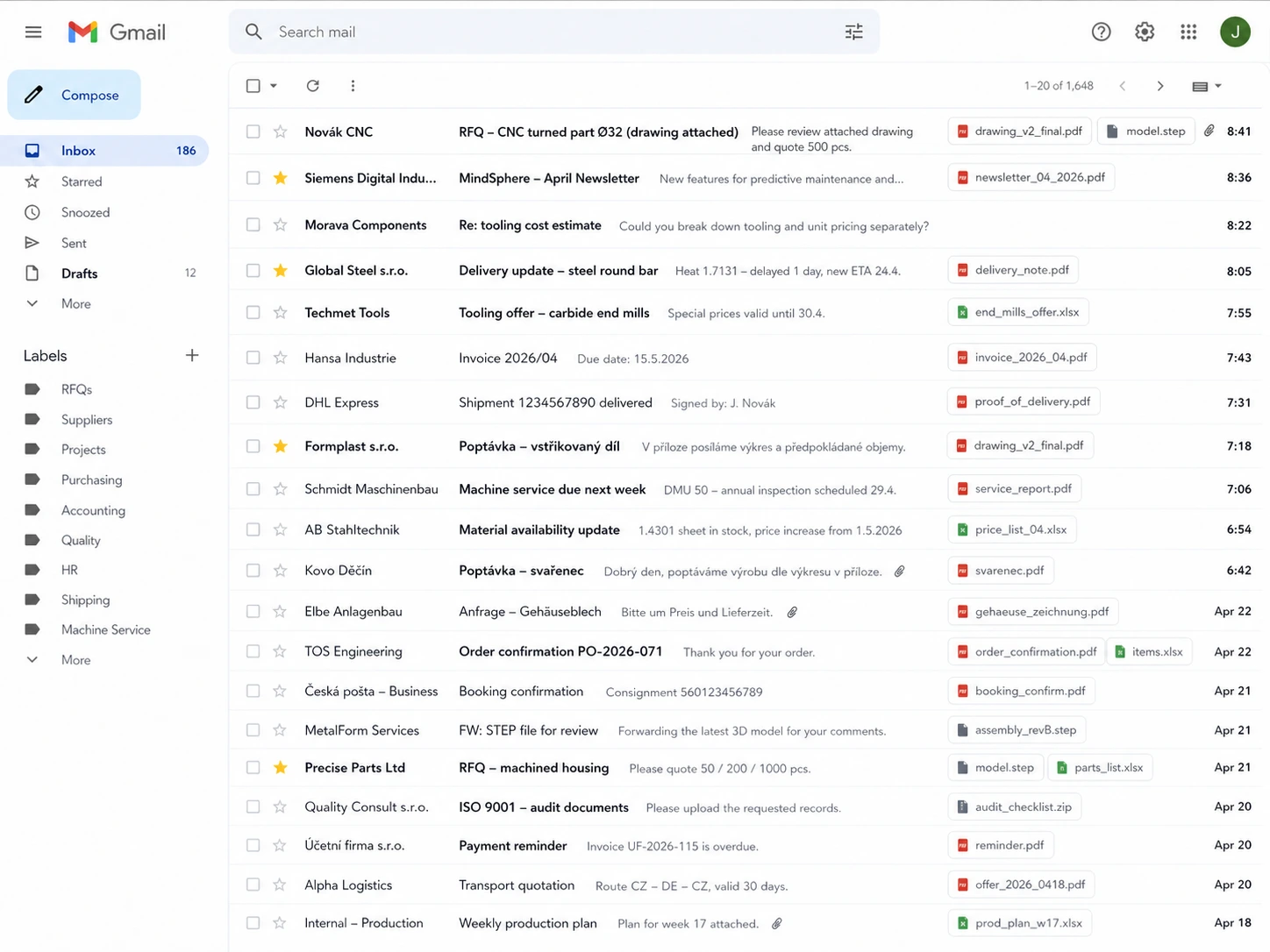This screenshot has height=952, width=1270.
Task: Tick the select-all checkbox
Action: click(x=253, y=86)
